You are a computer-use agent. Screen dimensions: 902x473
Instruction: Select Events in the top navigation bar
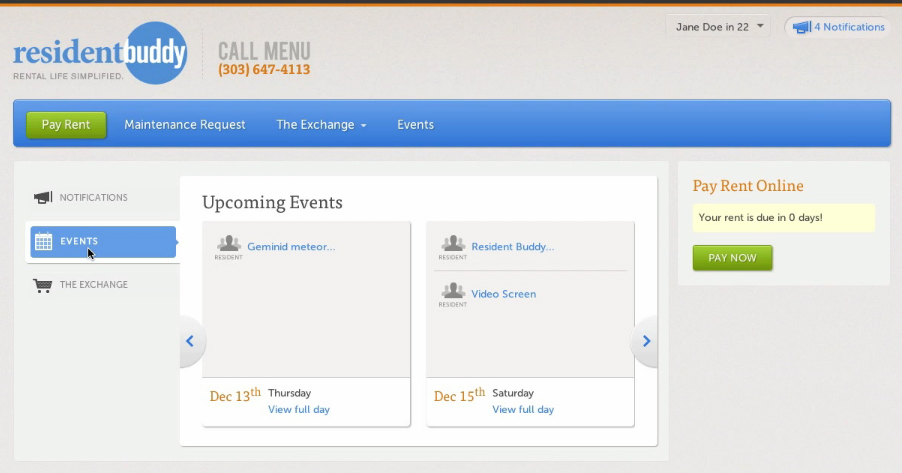pos(415,125)
